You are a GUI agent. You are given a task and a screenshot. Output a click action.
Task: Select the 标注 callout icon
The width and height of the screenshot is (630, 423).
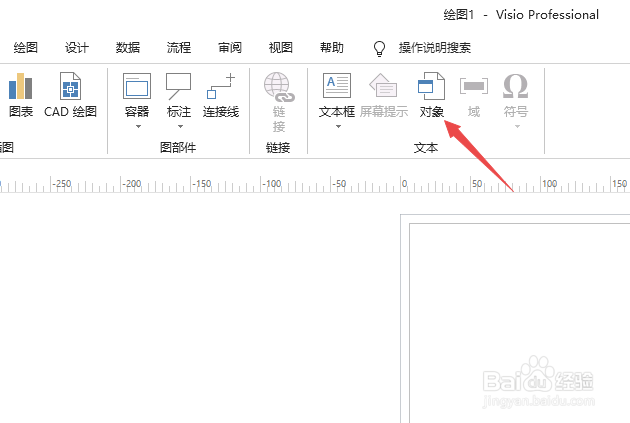click(x=179, y=86)
